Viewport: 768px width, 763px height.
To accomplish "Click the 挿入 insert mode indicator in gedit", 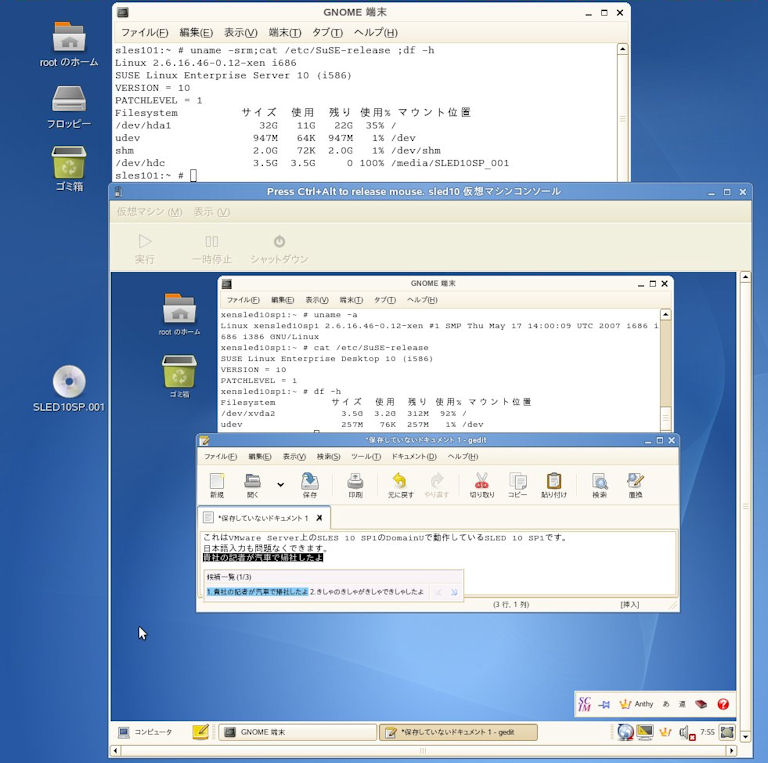I will [x=629, y=604].
